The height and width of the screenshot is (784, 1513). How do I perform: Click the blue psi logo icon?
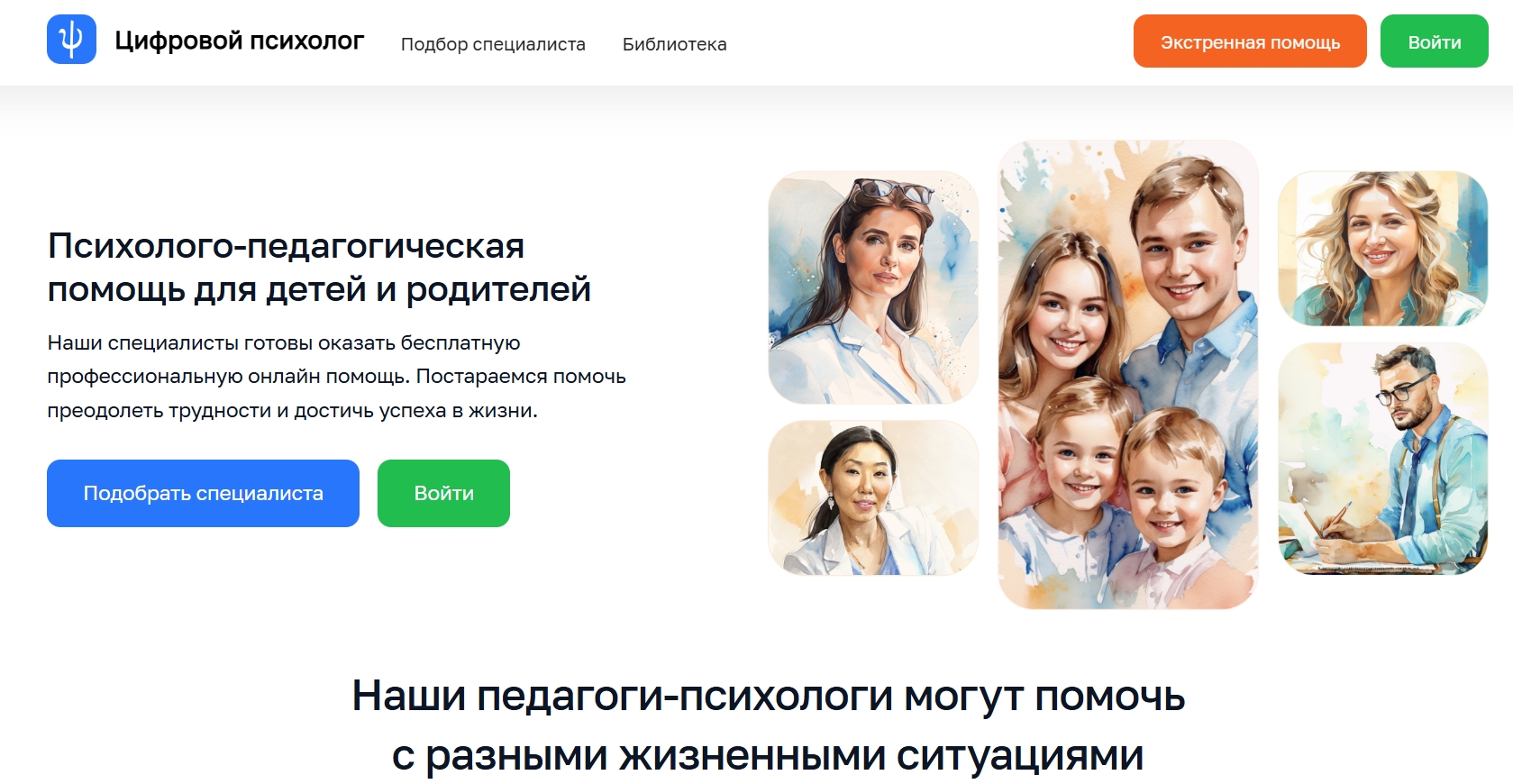pyautogui.click(x=71, y=40)
